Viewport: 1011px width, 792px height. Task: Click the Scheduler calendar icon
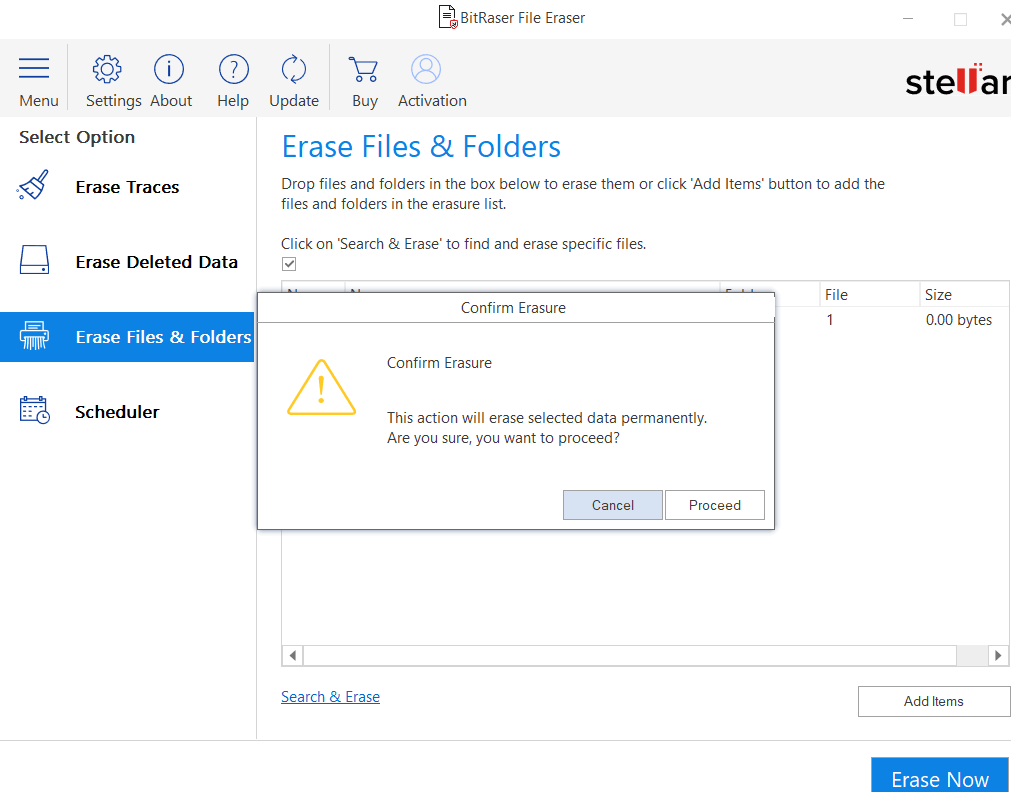(34, 410)
